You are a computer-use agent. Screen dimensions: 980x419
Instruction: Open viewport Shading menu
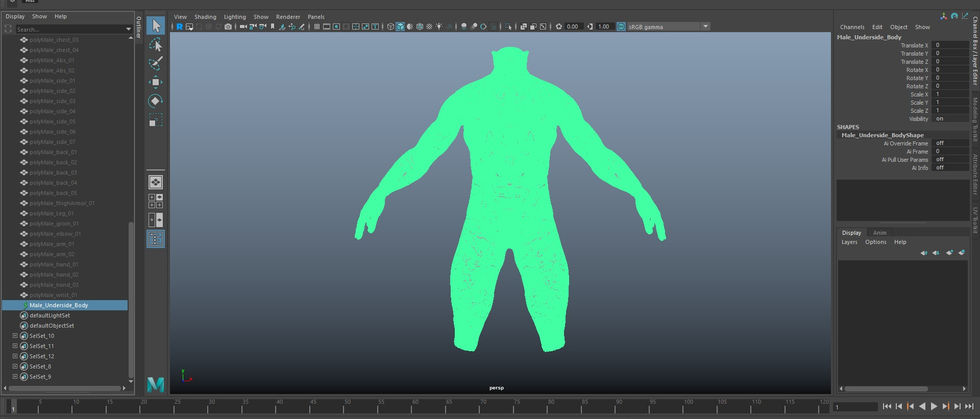(x=205, y=17)
